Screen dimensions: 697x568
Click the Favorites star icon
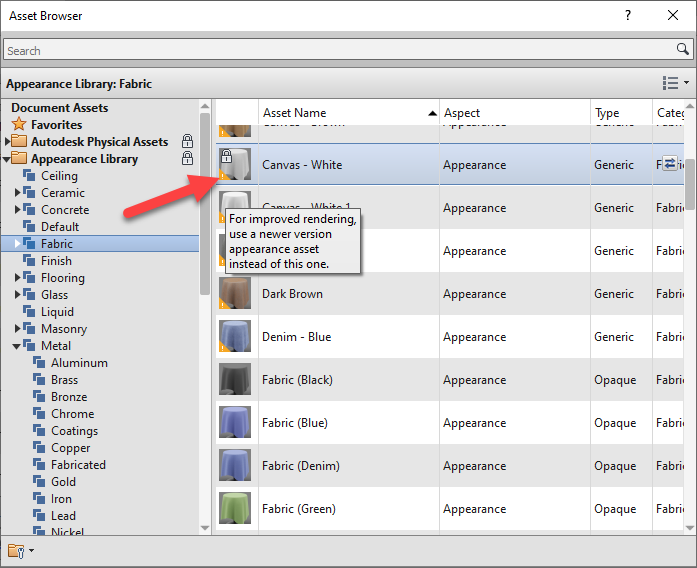tap(19, 124)
